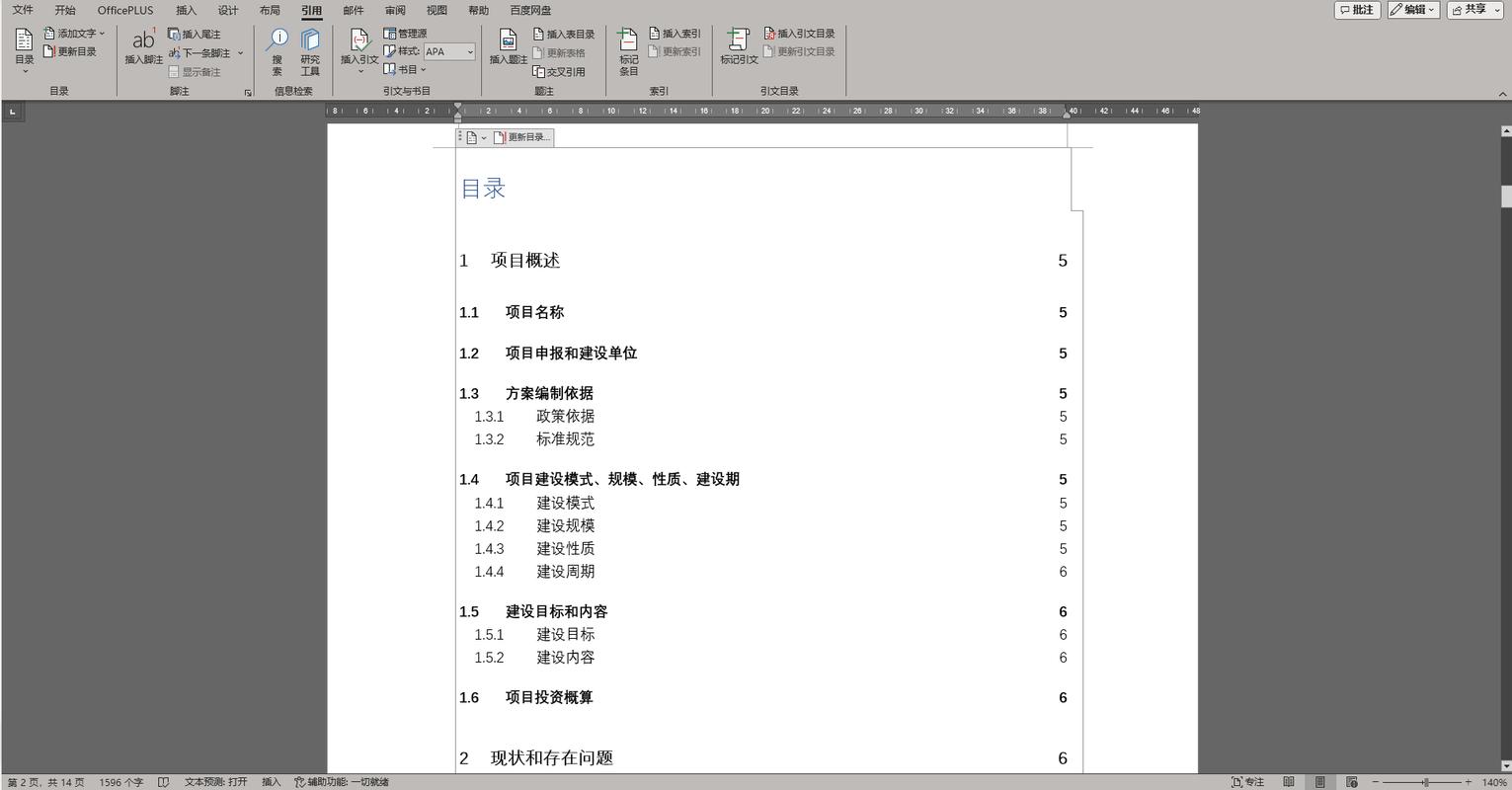Open the 百度网盘 tab

click(530, 10)
